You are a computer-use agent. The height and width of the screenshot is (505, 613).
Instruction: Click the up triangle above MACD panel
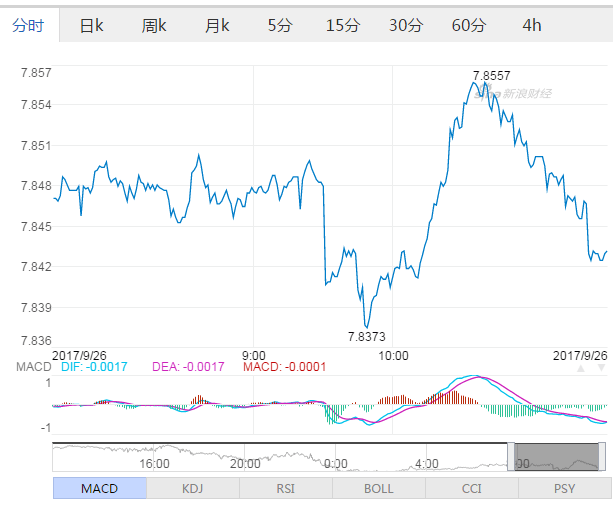click(581, 368)
